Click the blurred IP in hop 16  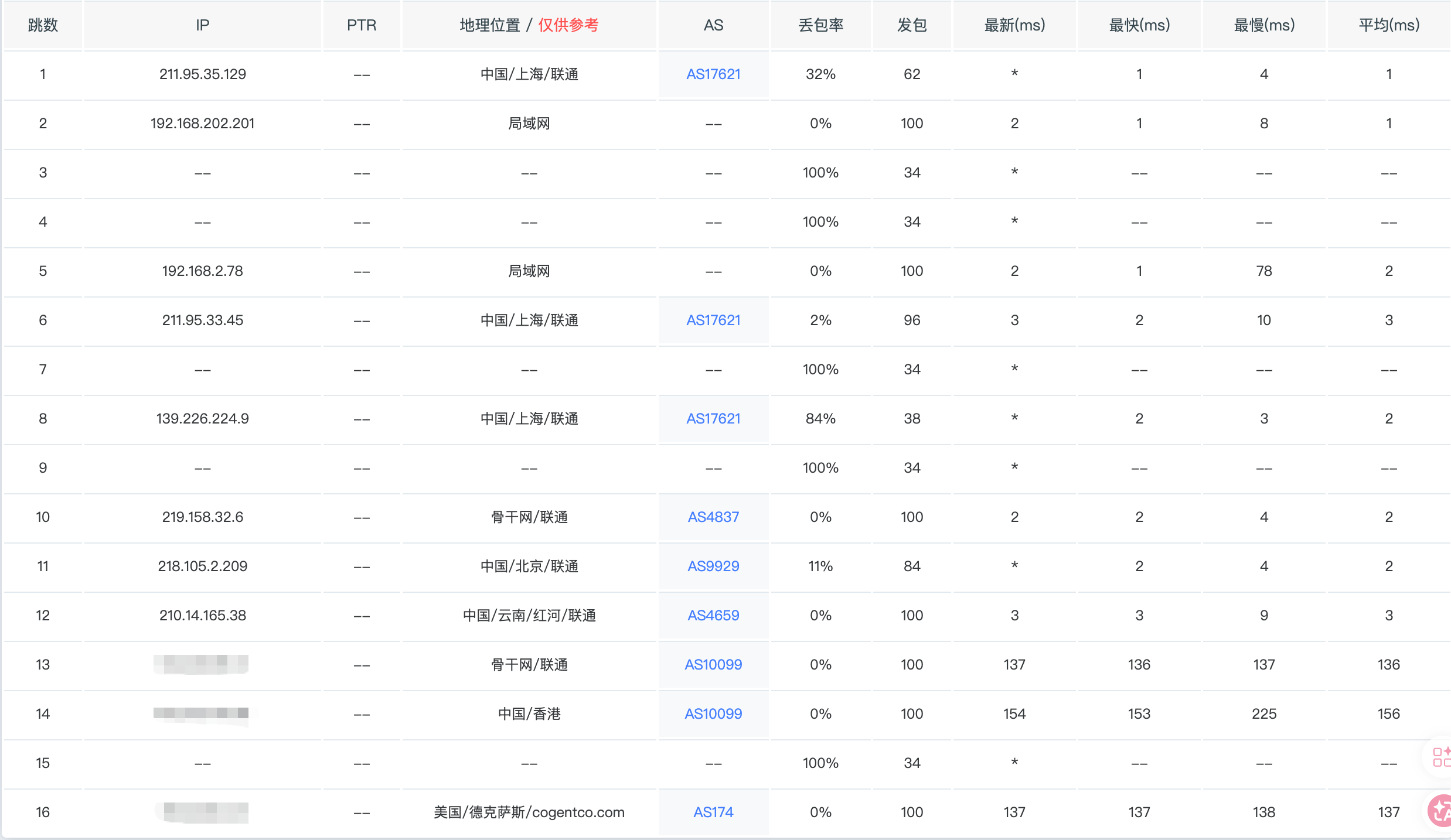[x=202, y=812]
